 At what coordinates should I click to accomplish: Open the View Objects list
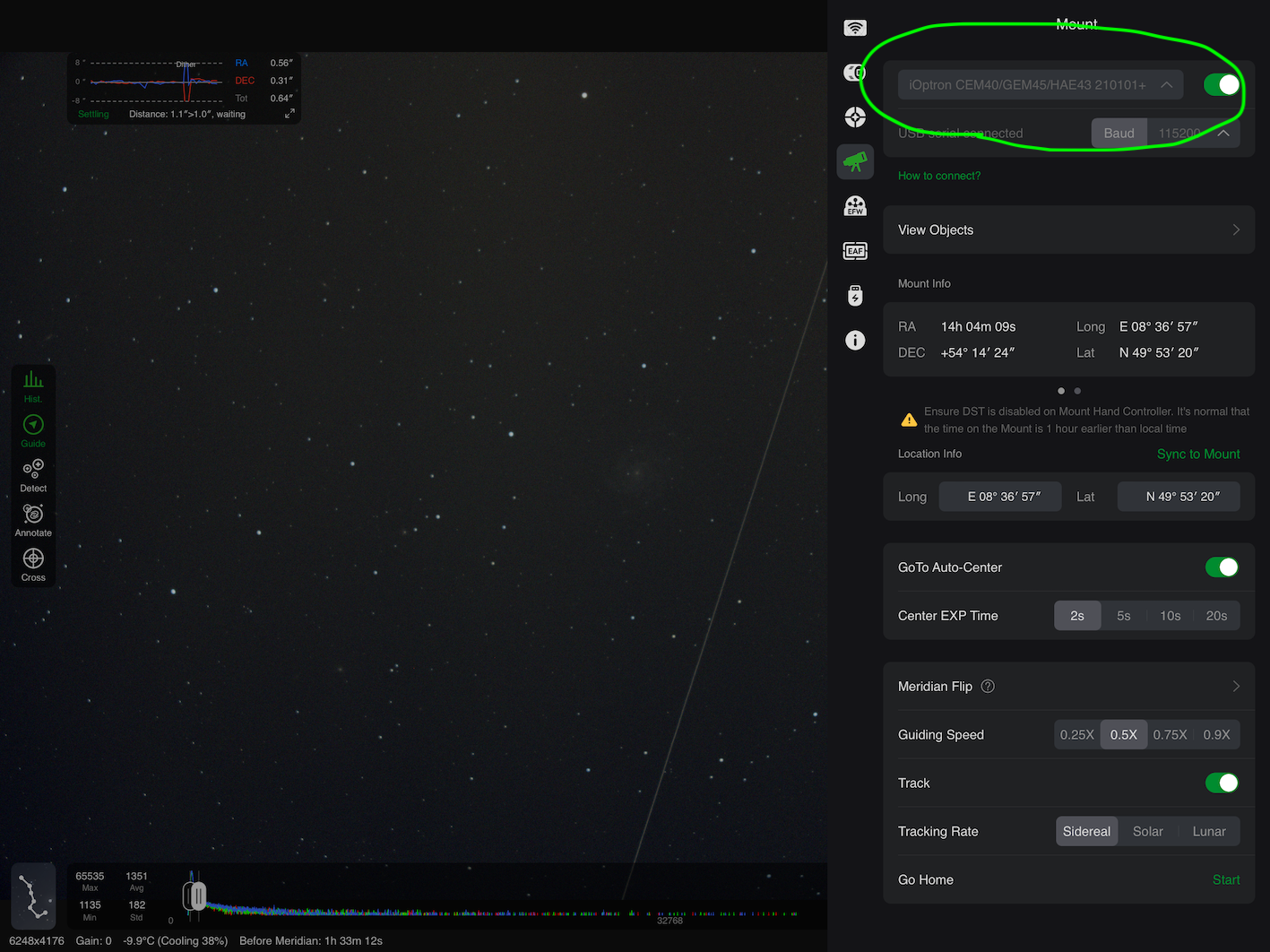[1069, 229]
